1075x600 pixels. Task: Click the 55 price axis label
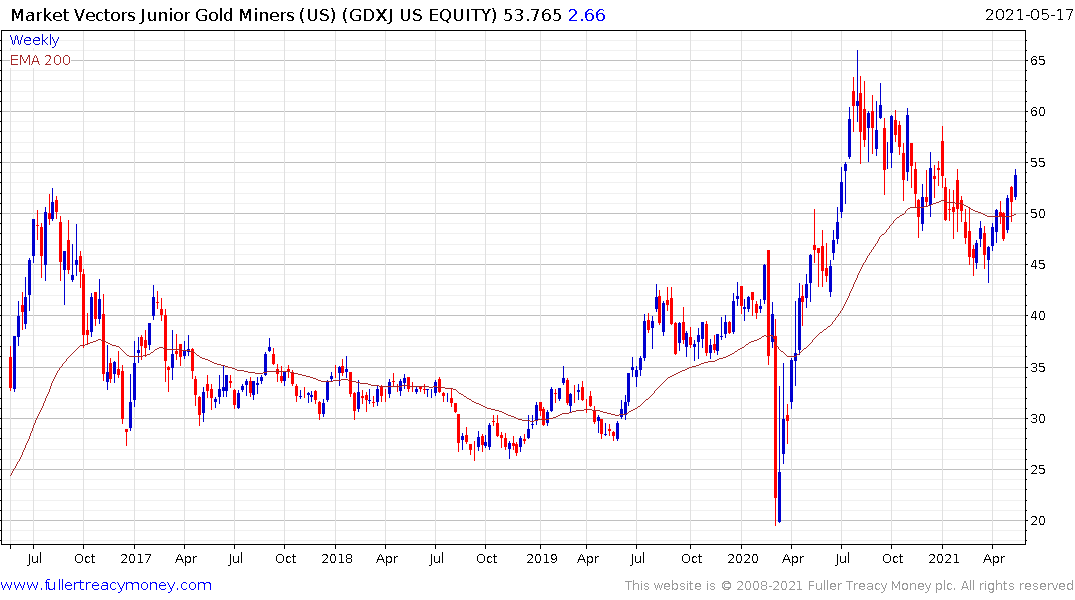[1037, 163]
